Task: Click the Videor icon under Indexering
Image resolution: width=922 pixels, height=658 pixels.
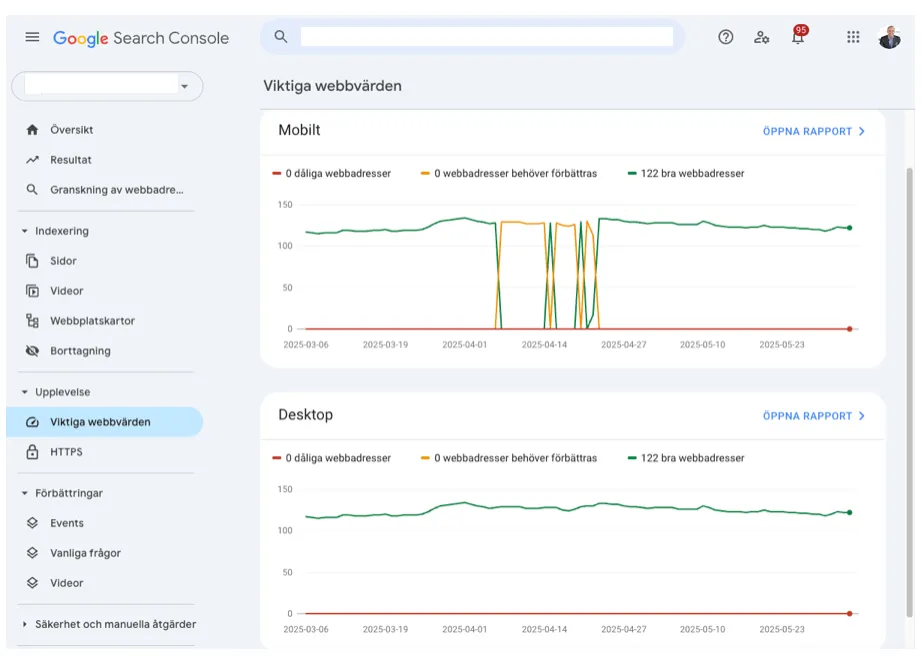Action: pos(32,291)
